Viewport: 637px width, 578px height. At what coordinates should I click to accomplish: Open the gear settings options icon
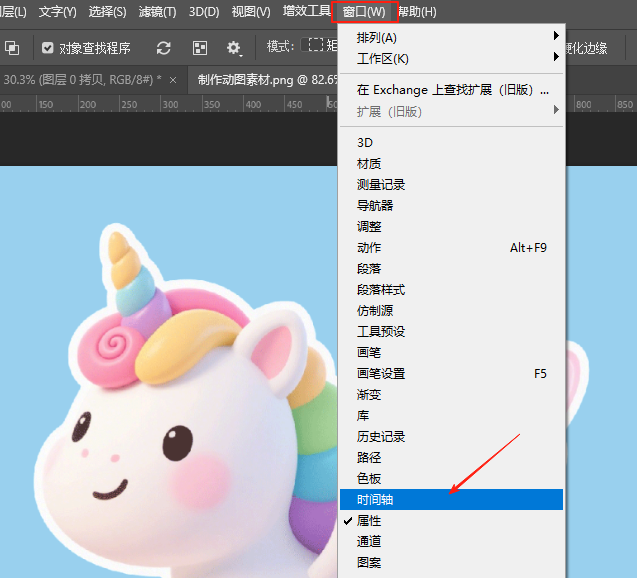coord(234,48)
